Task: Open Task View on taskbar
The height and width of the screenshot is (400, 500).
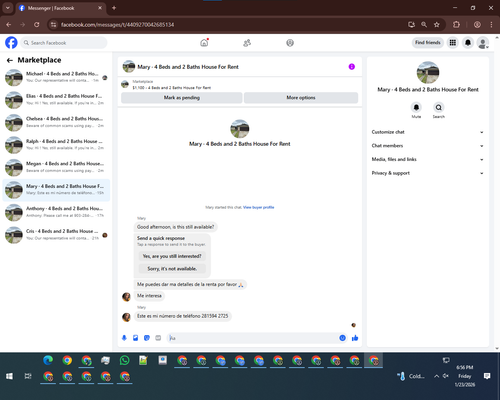Action: [28, 376]
